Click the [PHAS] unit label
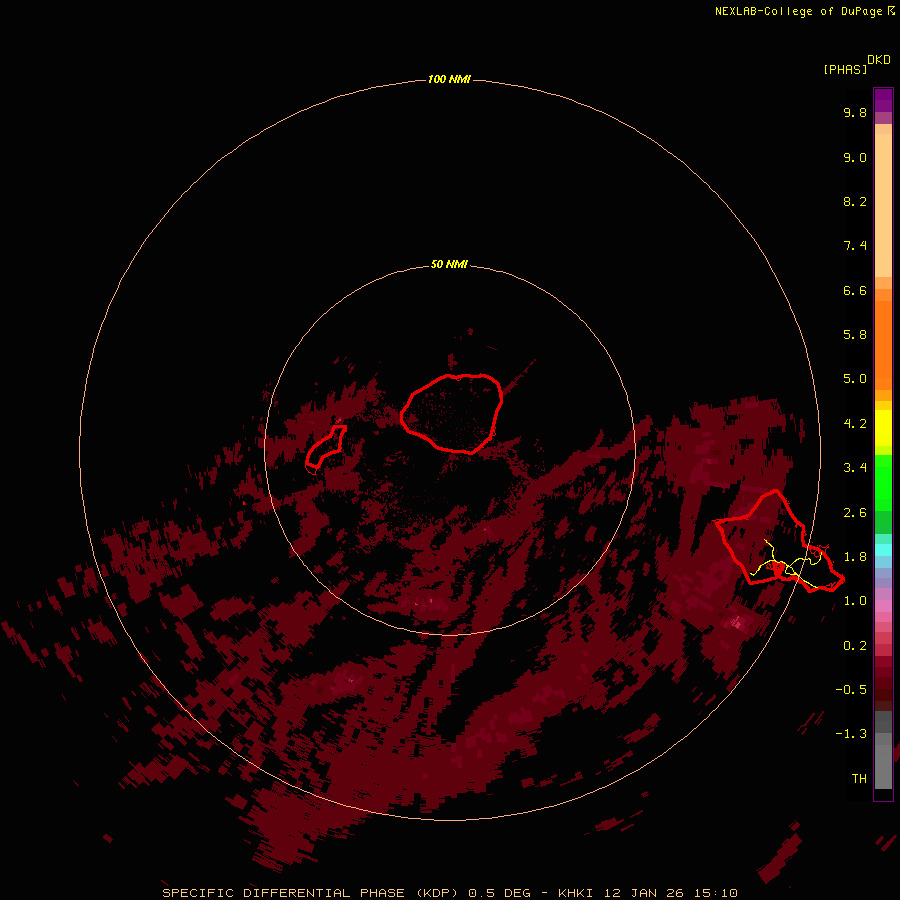 pyautogui.click(x=845, y=69)
